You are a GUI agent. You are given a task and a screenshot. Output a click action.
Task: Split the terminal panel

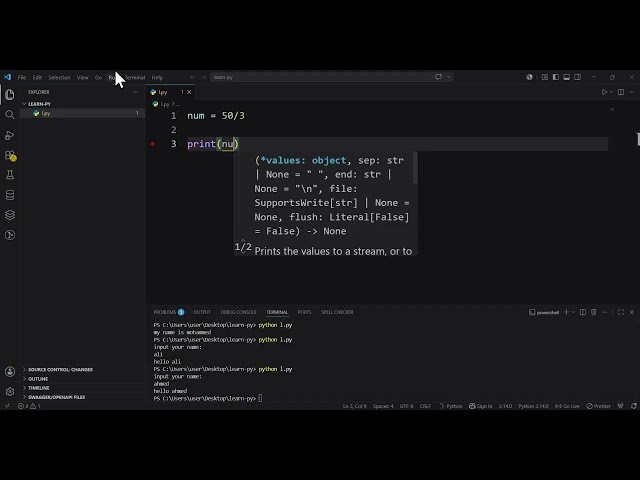(583, 312)
